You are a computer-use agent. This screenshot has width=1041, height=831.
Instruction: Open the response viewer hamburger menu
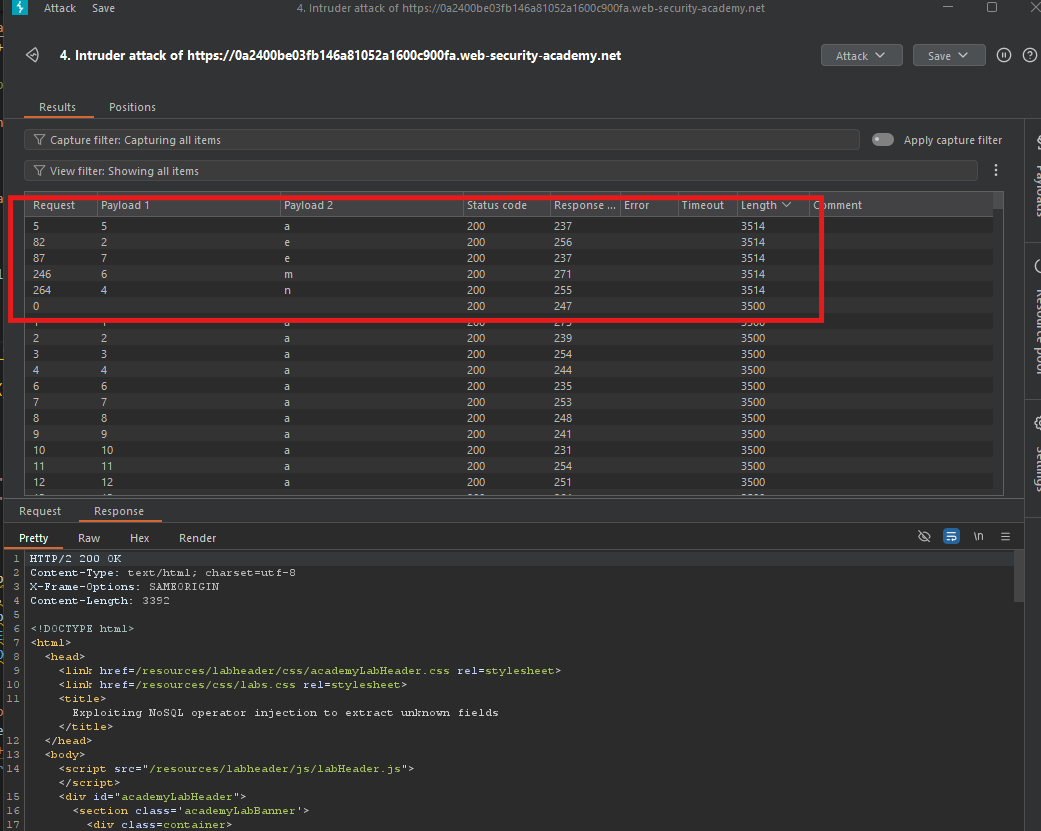point(1006,536)
